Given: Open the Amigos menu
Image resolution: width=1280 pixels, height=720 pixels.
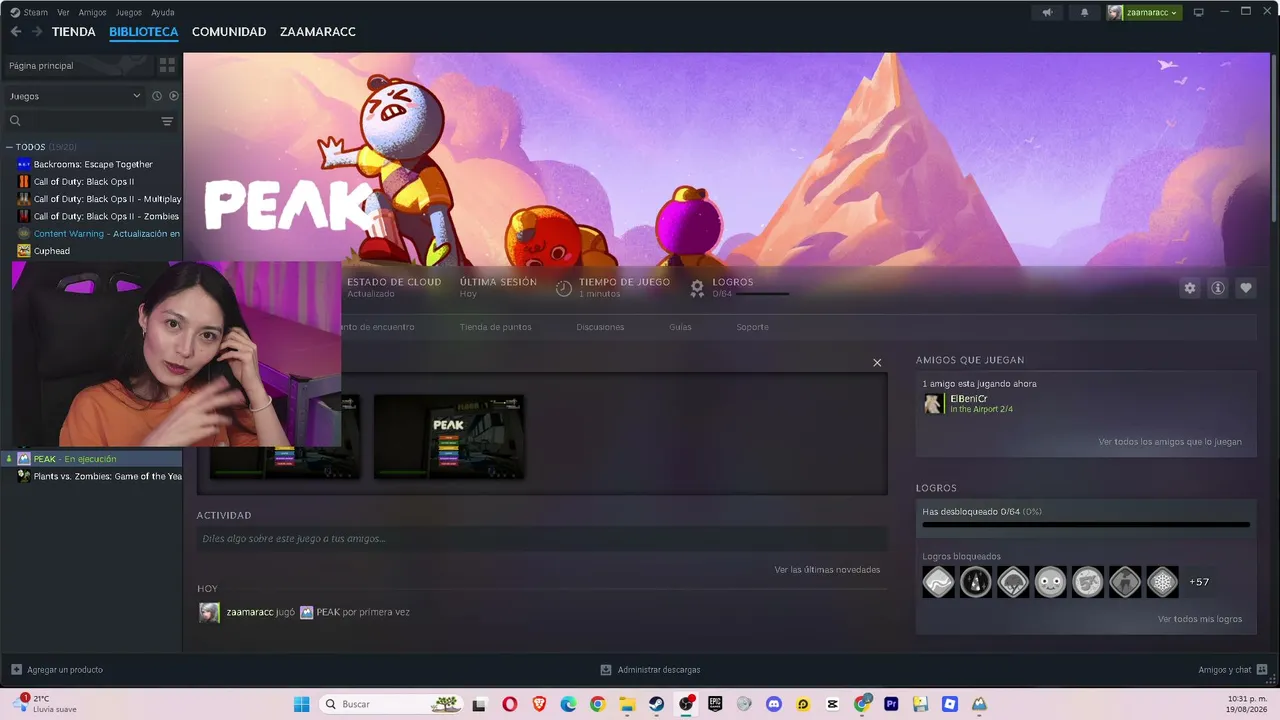Looking at the screenshot, I should [92, 12].
